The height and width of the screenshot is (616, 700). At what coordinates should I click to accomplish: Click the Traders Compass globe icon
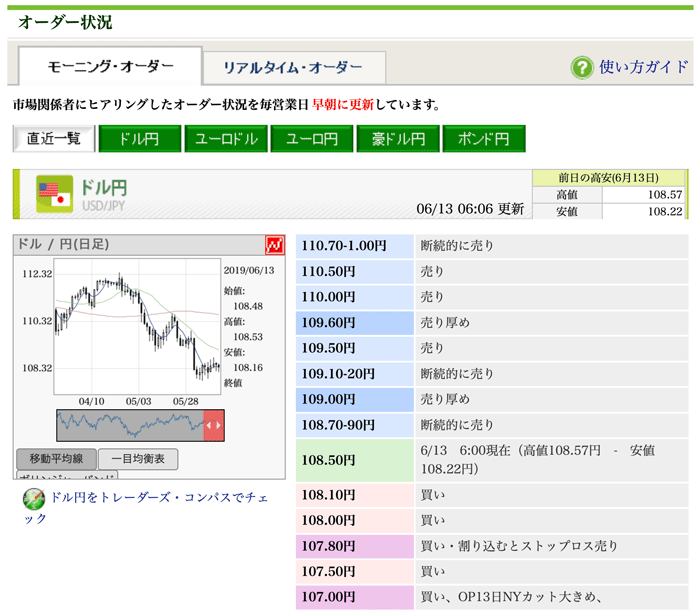coord(33,498)
